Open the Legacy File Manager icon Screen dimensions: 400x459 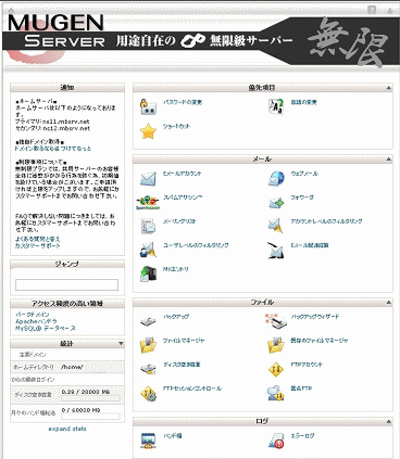(276, 345)
